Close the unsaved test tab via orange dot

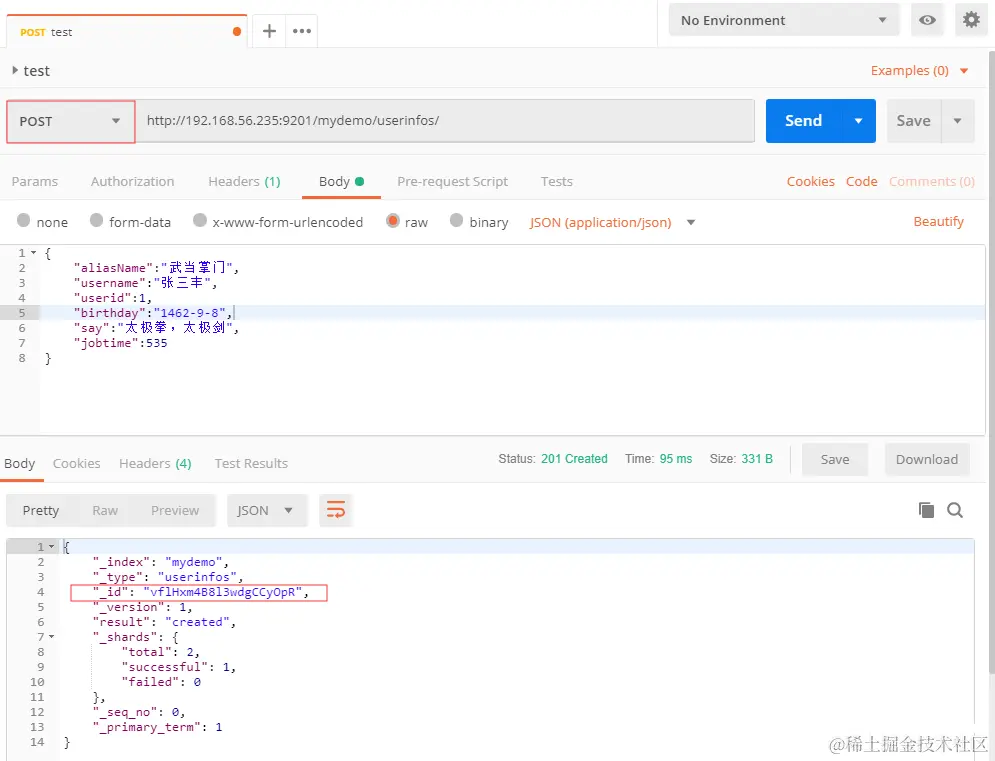click(237, 32)
